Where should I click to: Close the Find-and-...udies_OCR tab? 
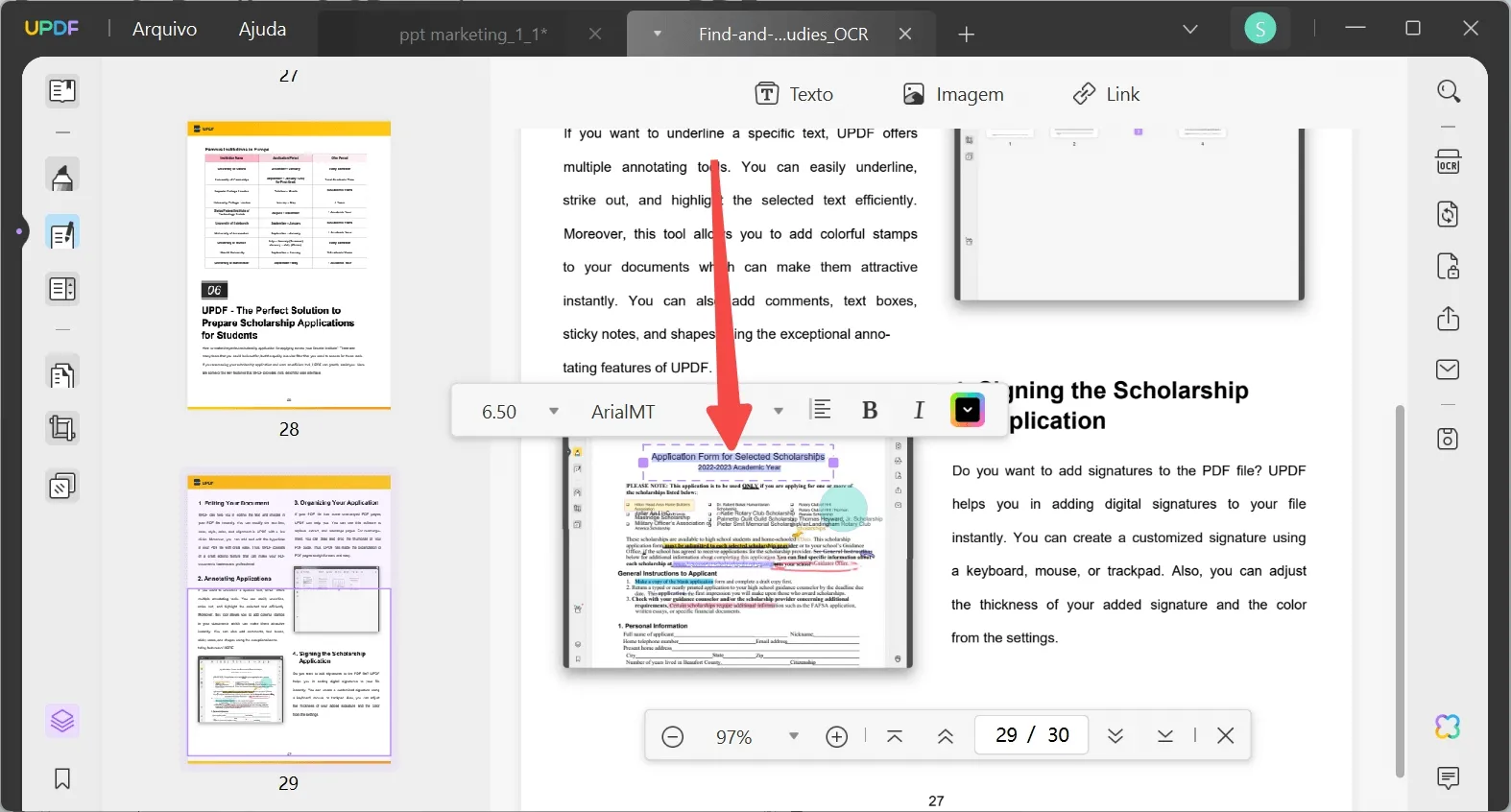tap(905, 34)
